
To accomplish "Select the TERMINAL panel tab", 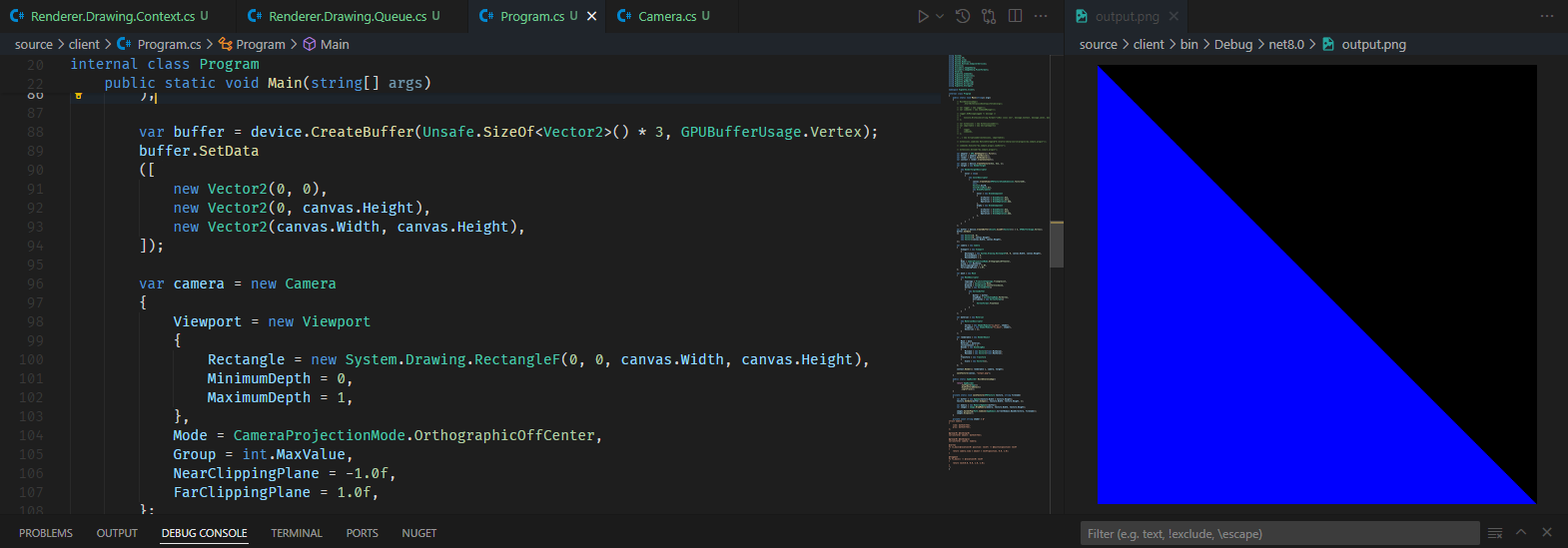I will click(297, 533).
